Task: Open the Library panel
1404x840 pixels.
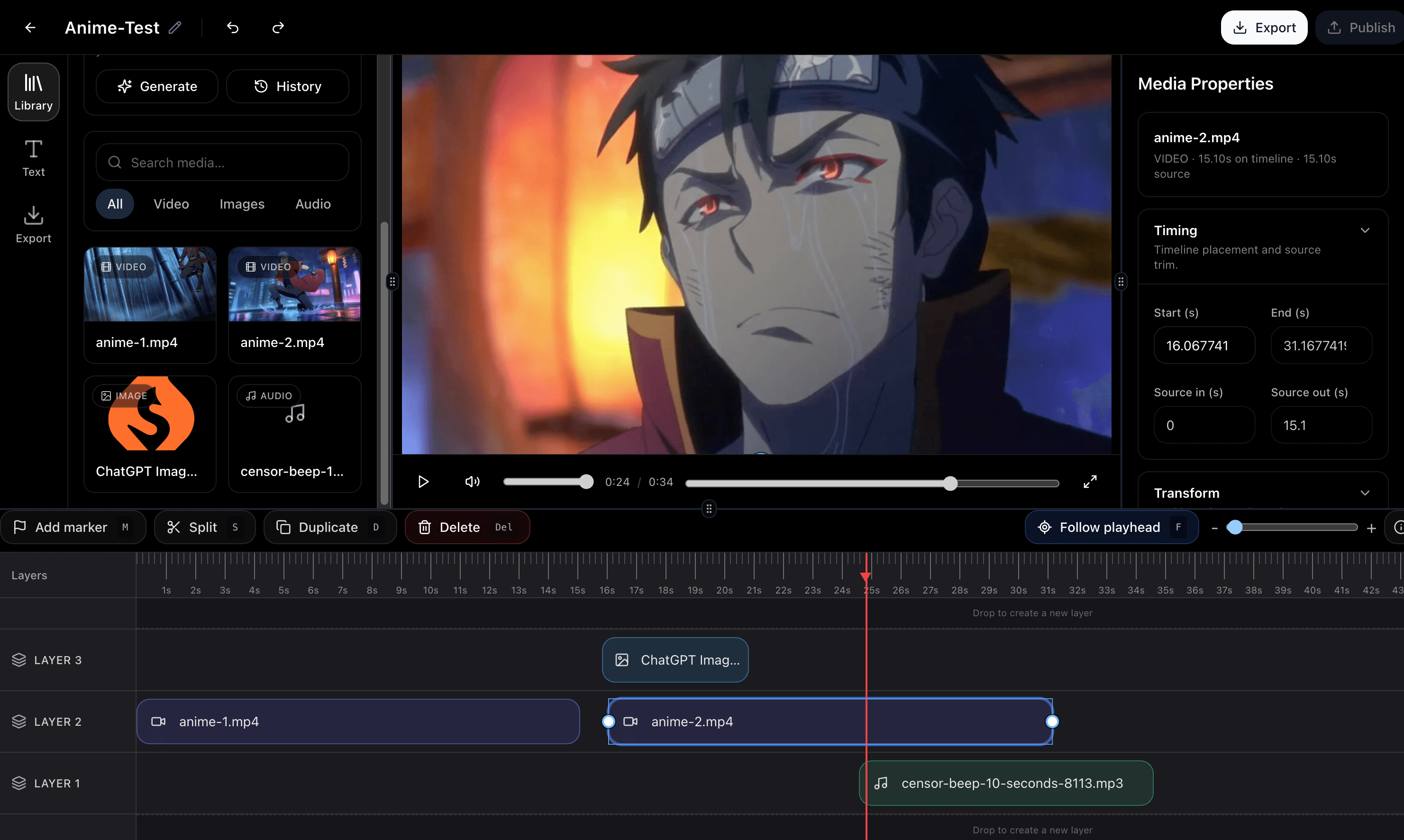Action: tap(33, 91)
